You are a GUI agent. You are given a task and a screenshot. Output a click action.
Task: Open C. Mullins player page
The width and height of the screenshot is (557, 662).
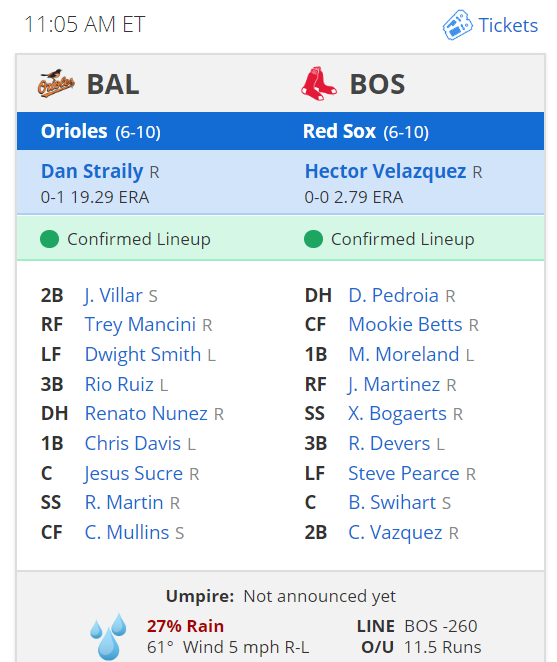coord(127,532)
